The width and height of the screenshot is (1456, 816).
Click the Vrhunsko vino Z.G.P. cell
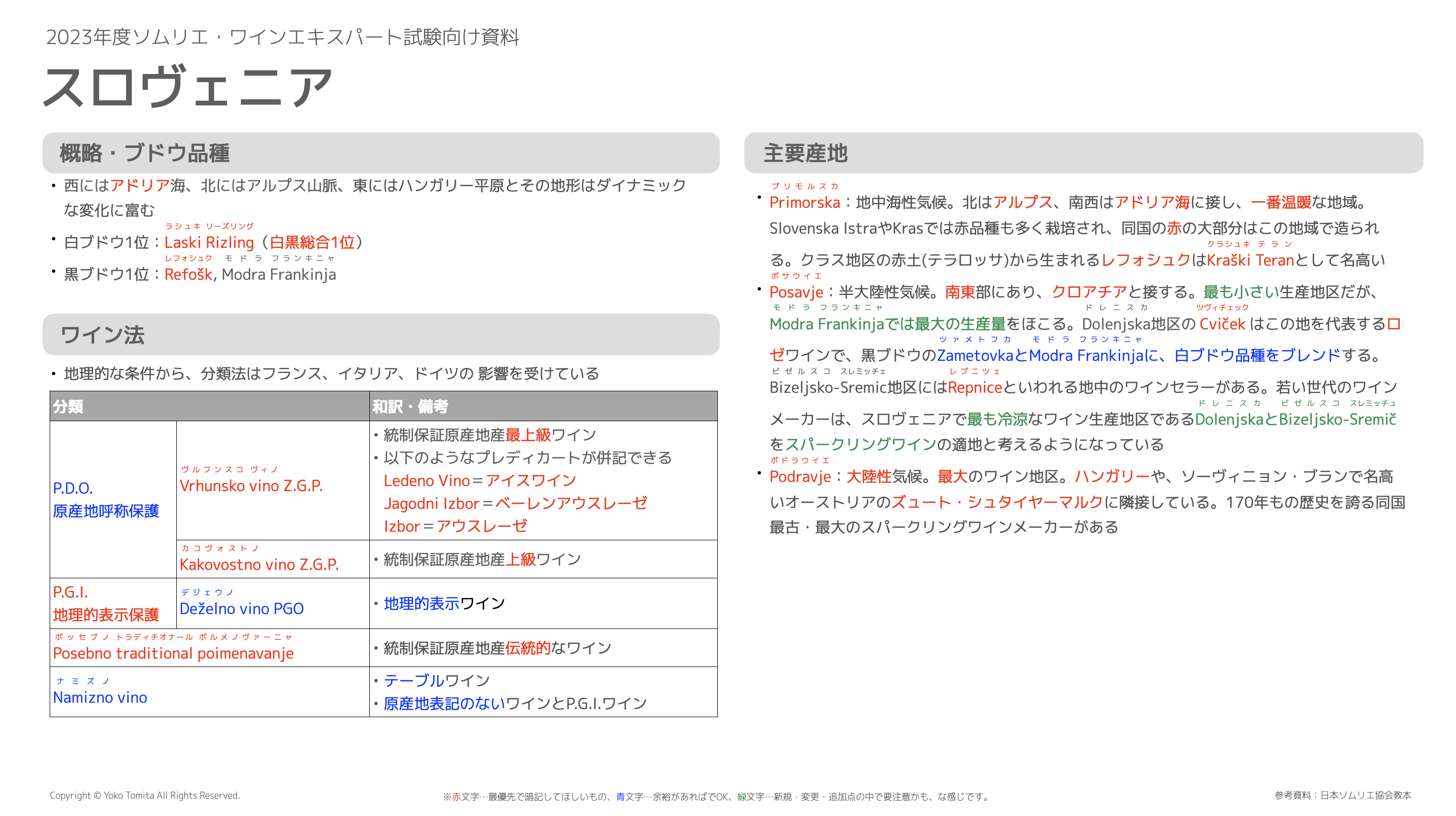(x=273, y=480)
